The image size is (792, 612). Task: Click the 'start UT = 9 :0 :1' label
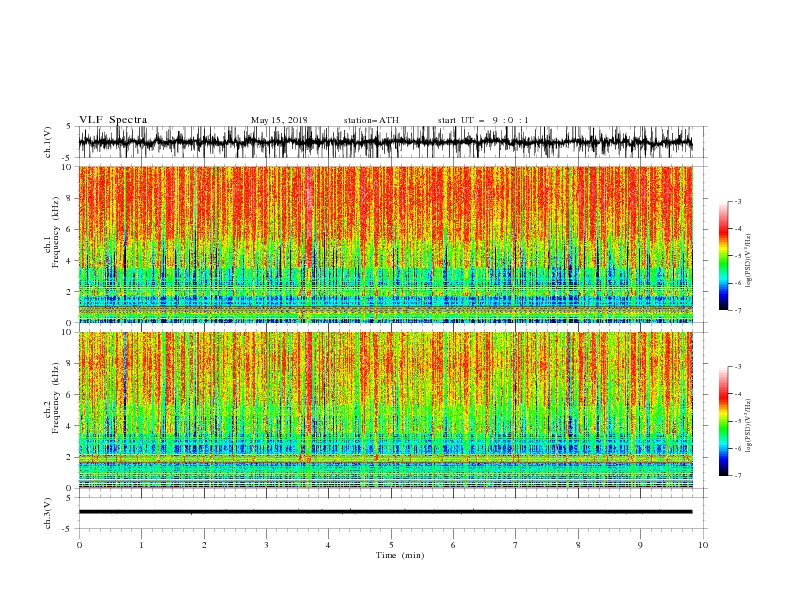(x=483, y=120)
